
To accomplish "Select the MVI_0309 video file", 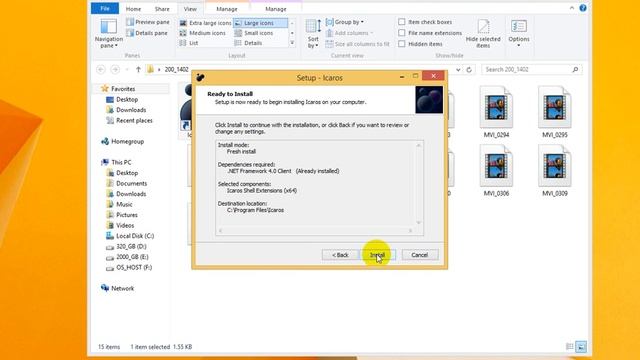I will [555, 171].
